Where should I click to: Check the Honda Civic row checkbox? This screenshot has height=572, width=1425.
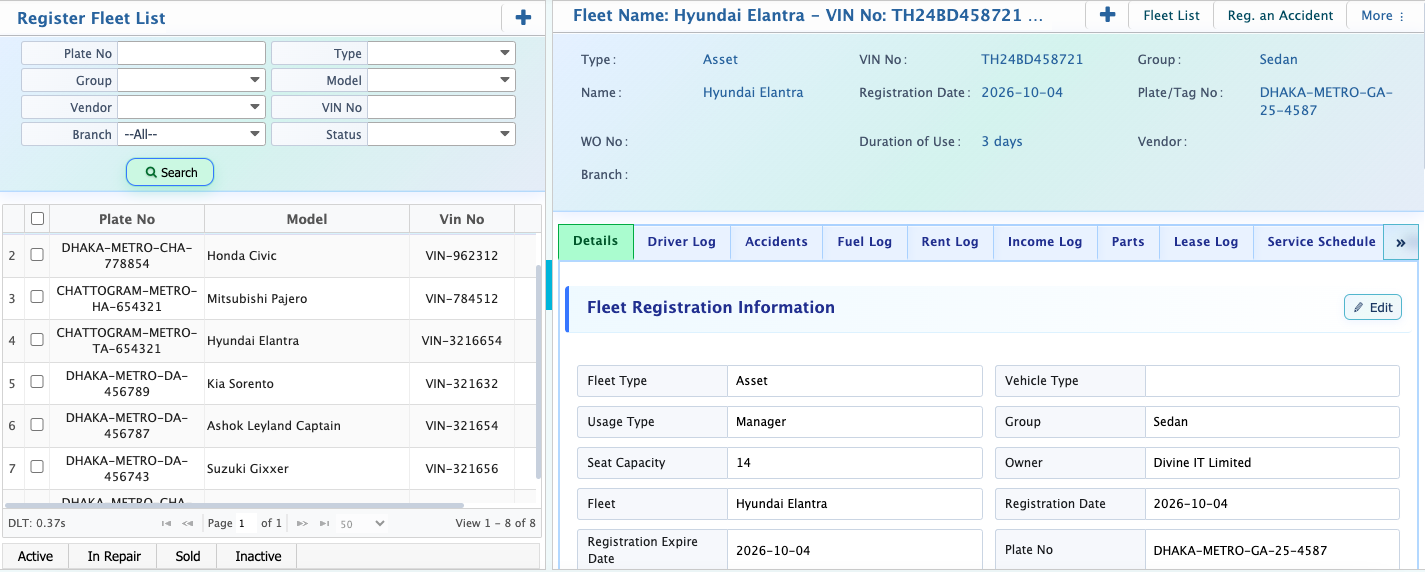[x=37, y=255]
